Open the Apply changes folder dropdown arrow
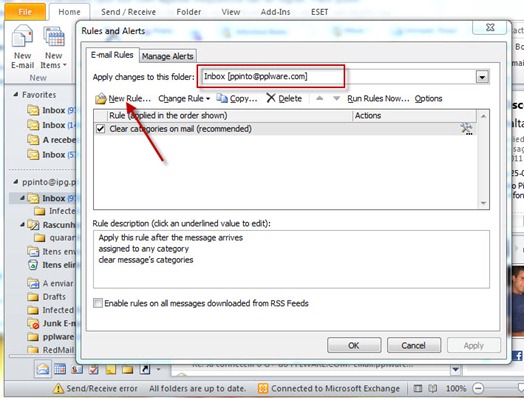 coord(482,77)
